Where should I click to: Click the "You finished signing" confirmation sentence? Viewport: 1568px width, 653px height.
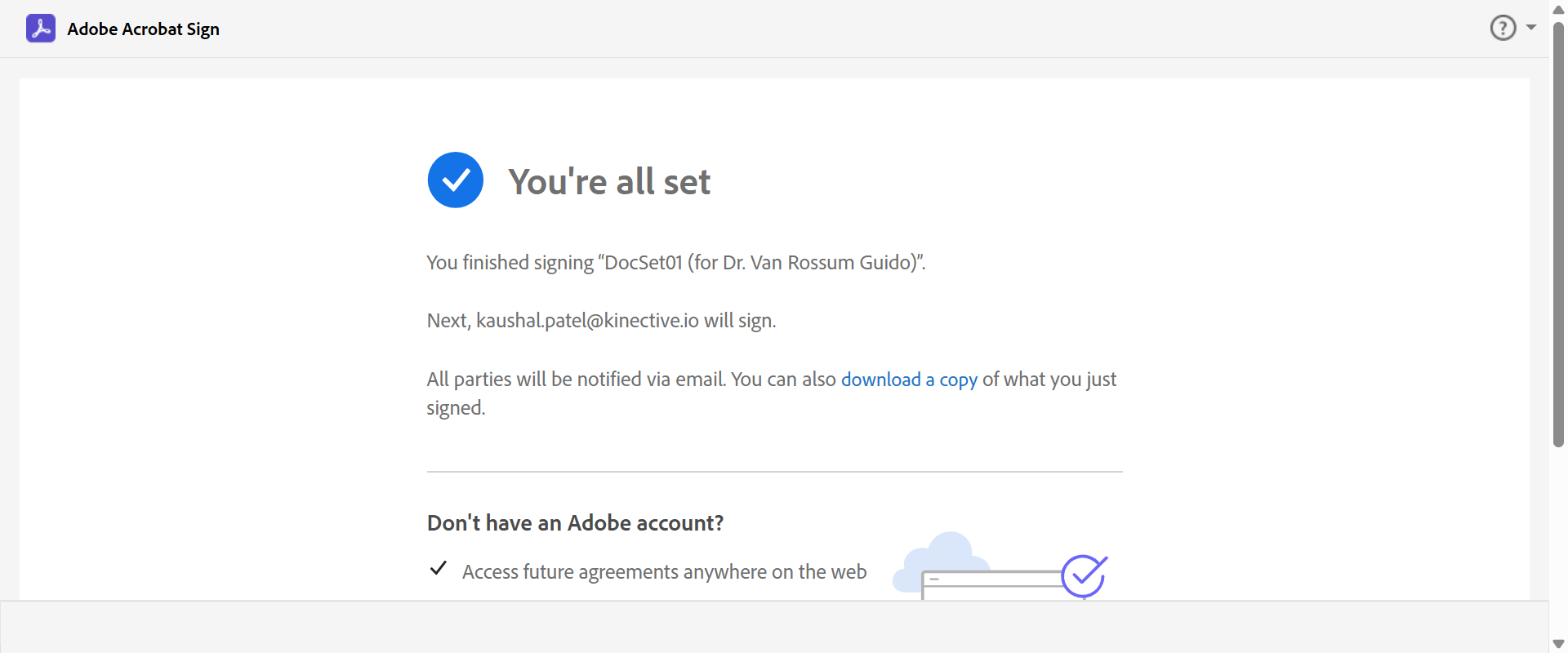click(x=675, y=263)
